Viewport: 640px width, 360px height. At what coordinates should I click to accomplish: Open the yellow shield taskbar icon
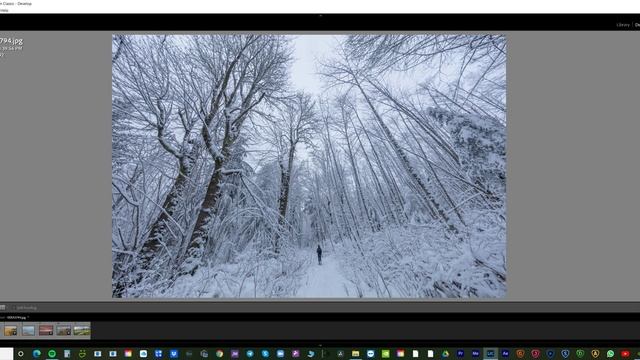[595, 354]
